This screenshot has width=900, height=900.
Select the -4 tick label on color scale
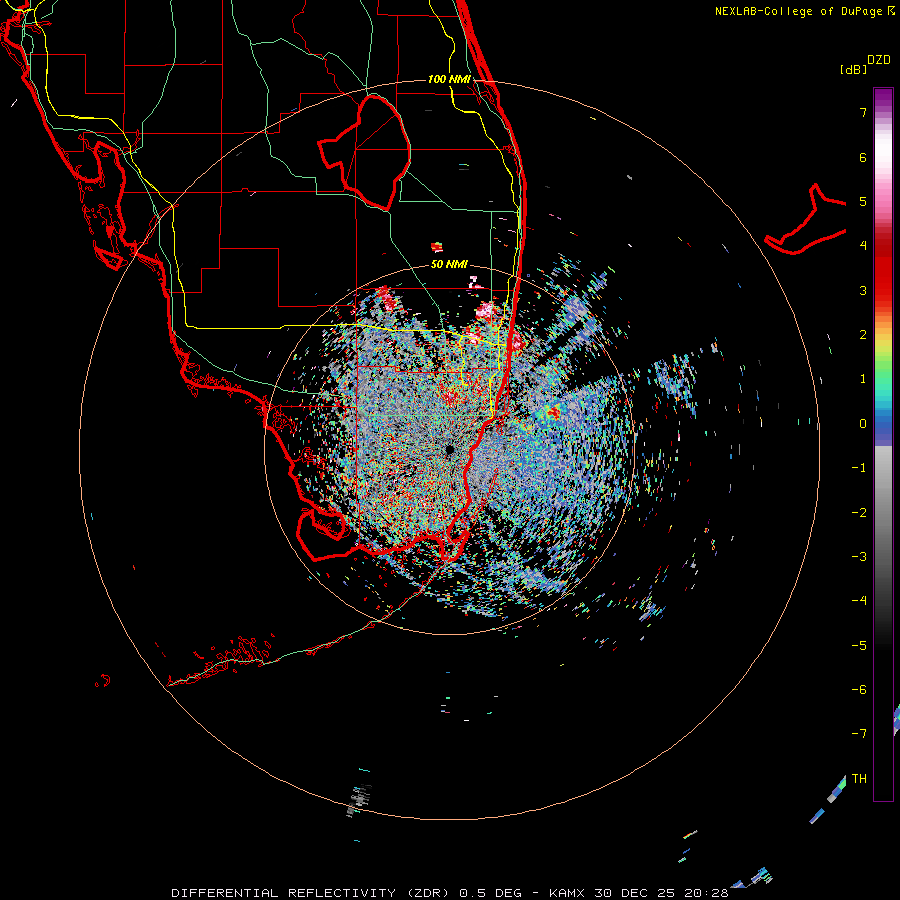tap(859, 601)
